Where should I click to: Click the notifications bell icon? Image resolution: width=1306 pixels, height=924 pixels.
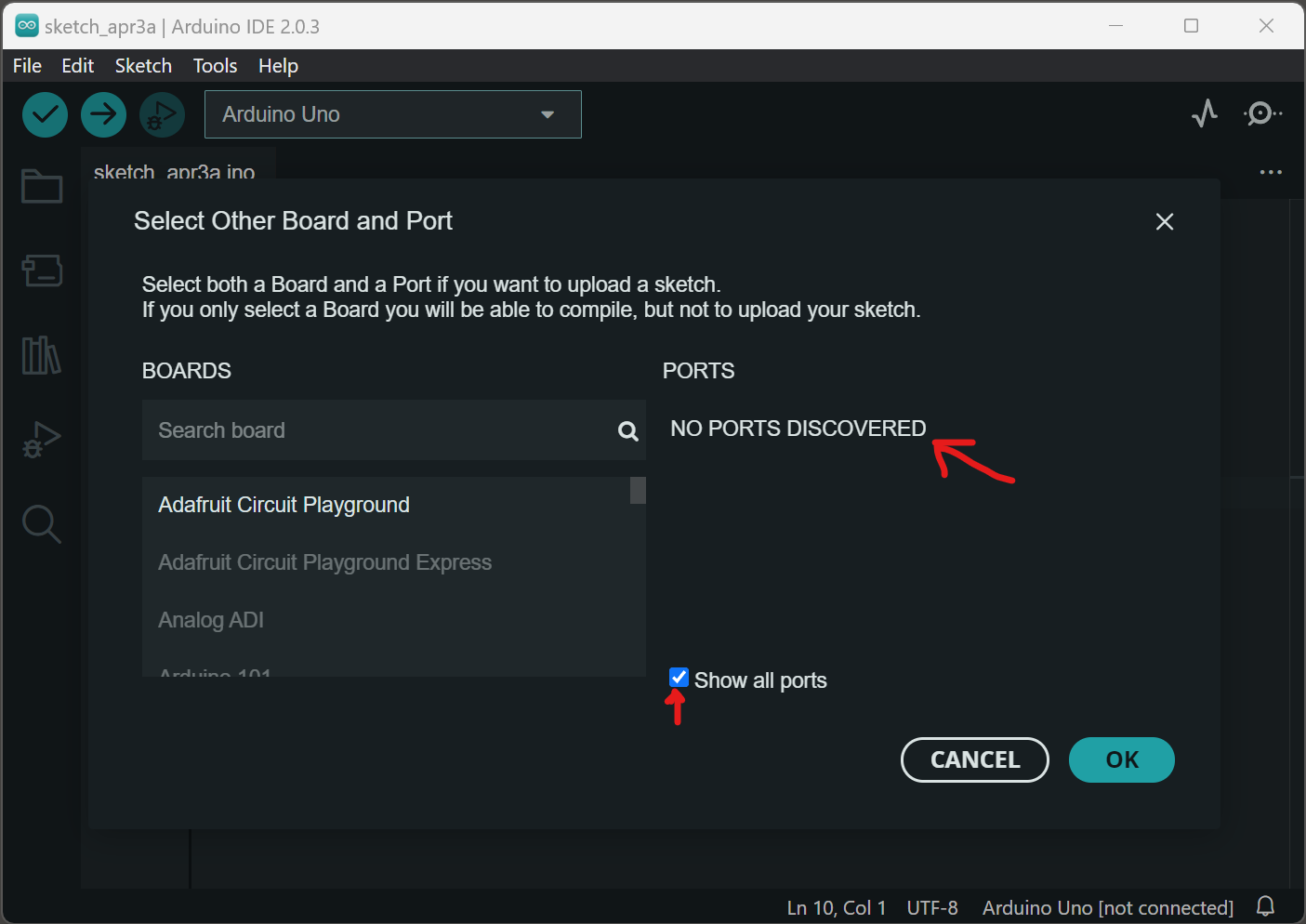coord(1265,906)
